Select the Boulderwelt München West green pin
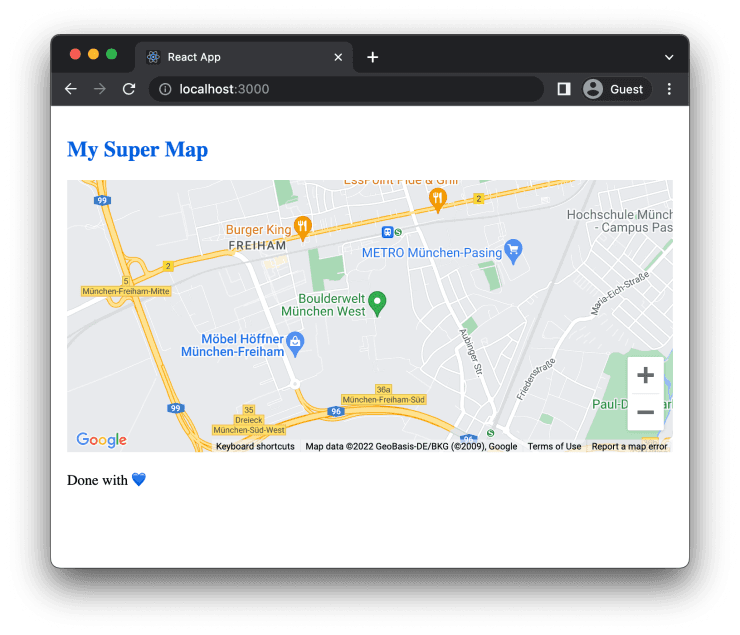Image resolution: width=740 pixels, height=635 pixels. (377, 302)
